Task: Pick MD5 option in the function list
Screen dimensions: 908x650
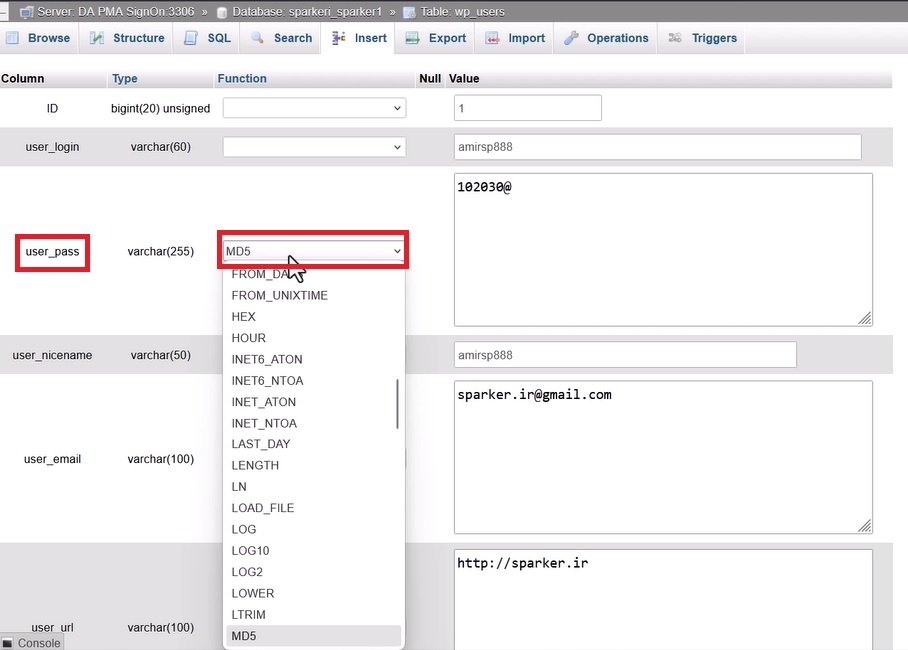Action: pyautogui.click(x=244, y=636)
